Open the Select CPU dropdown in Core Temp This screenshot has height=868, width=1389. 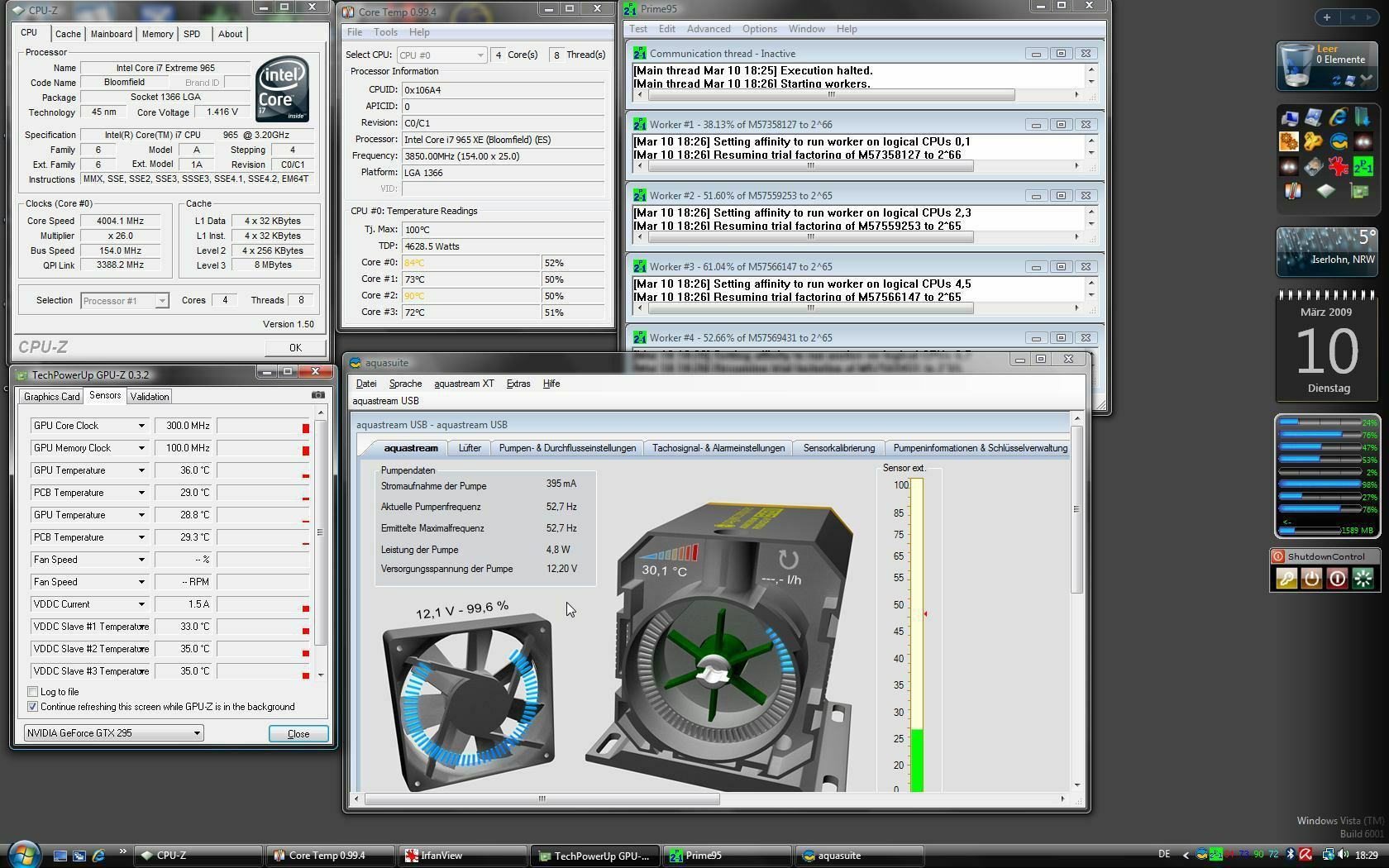441,55
